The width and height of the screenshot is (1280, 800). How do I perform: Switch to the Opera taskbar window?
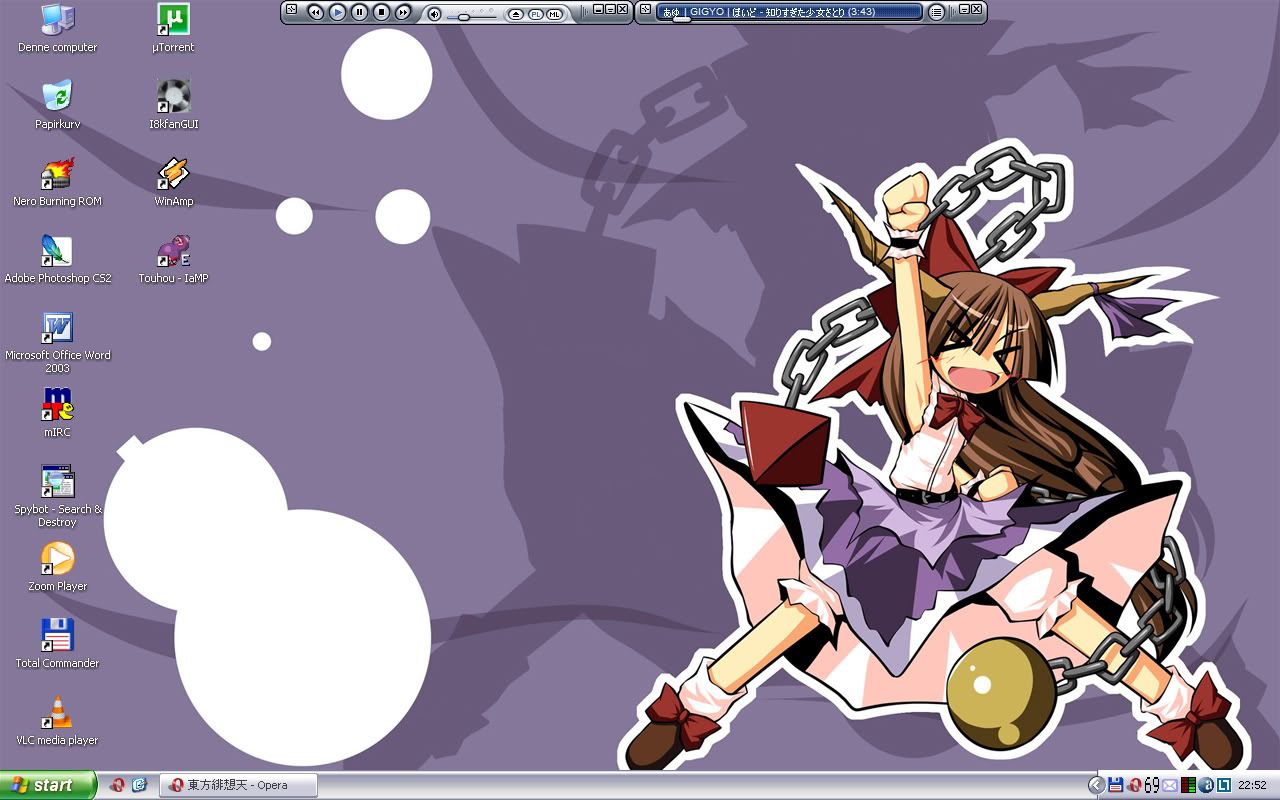pos(238,785)
